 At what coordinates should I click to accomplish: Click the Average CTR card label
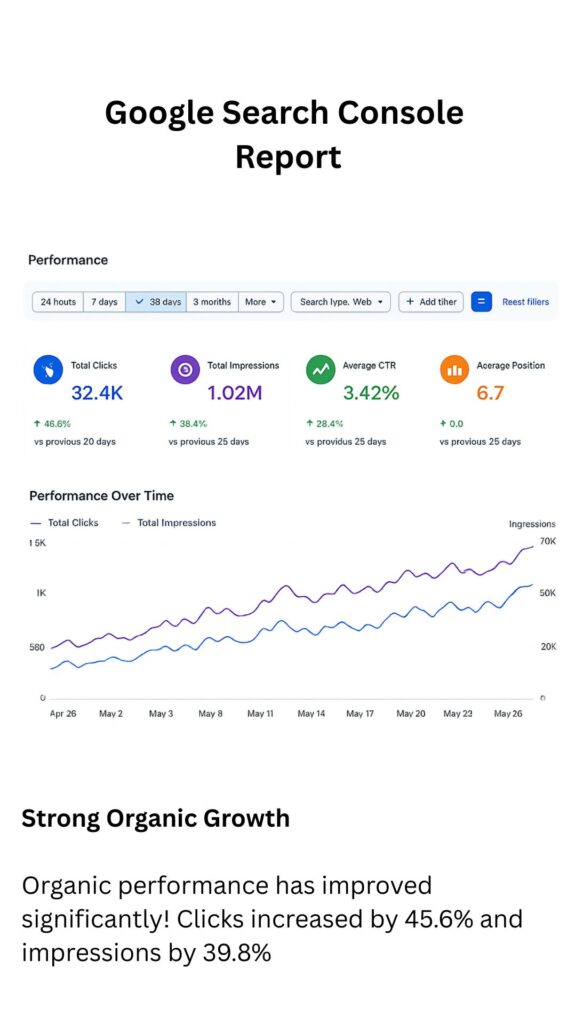(x=369, y=366)
